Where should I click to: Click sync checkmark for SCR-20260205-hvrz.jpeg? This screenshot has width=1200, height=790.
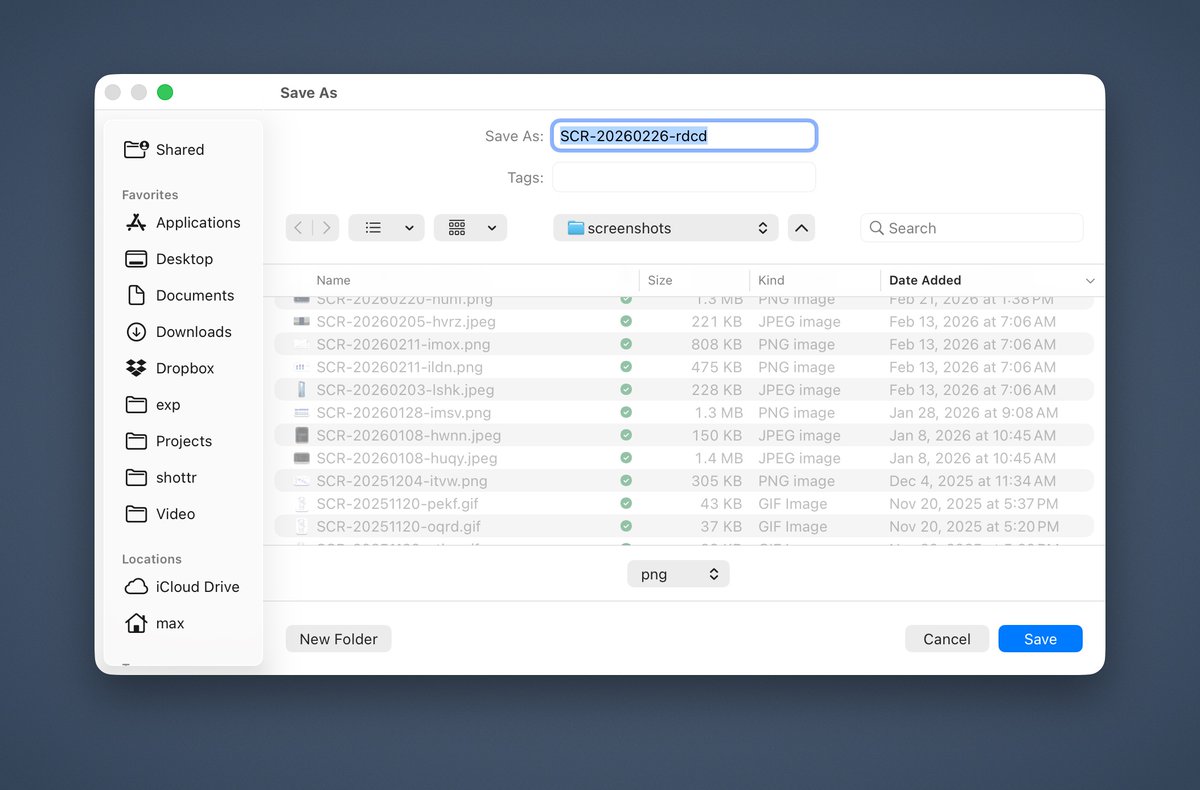click(626, 322)
